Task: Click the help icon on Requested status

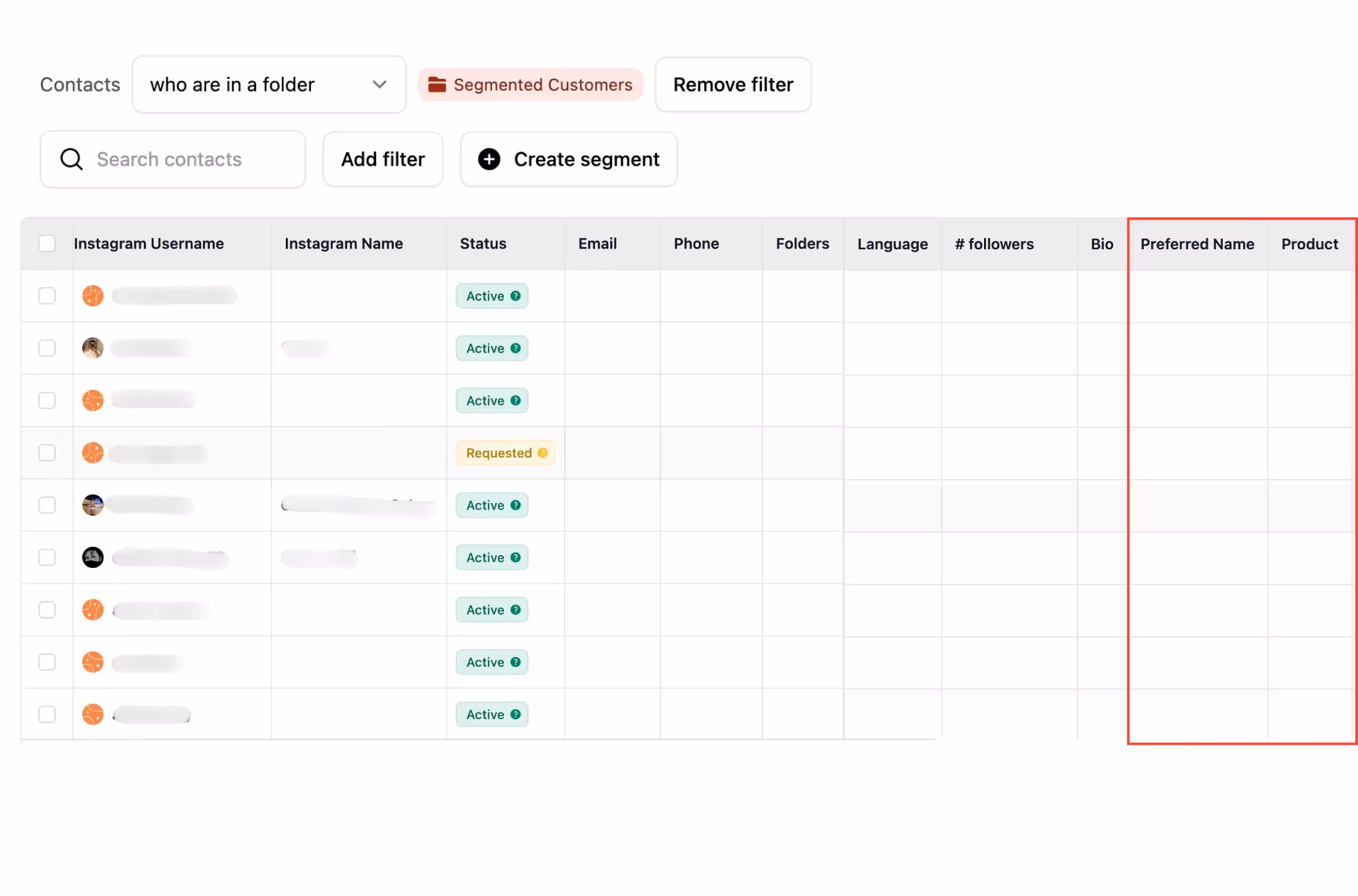Action: [x=543, y=453]
